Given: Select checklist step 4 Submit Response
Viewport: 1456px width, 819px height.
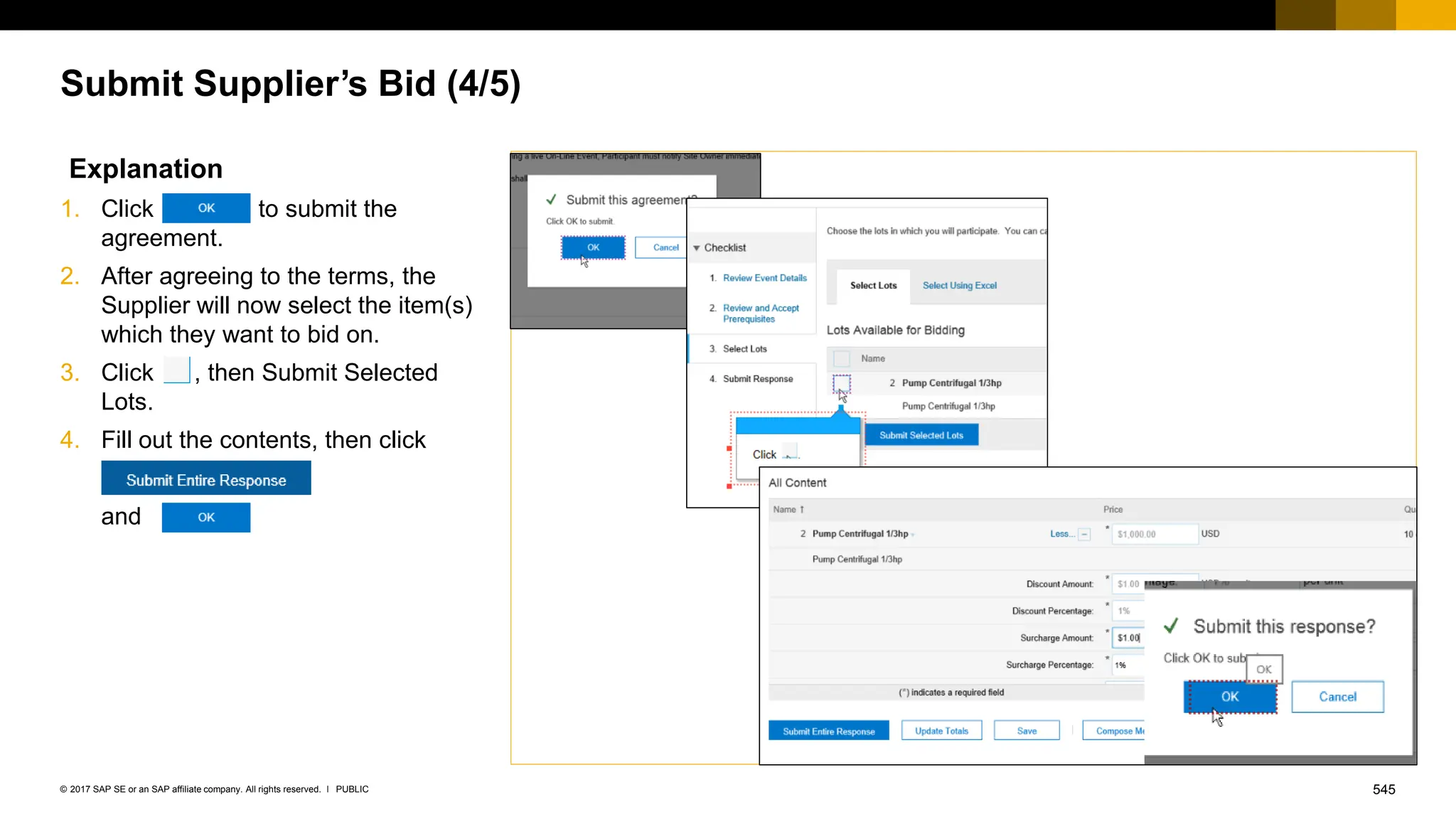Looking at the screenshot, I should pyautogui.click(x=758, y=379).
